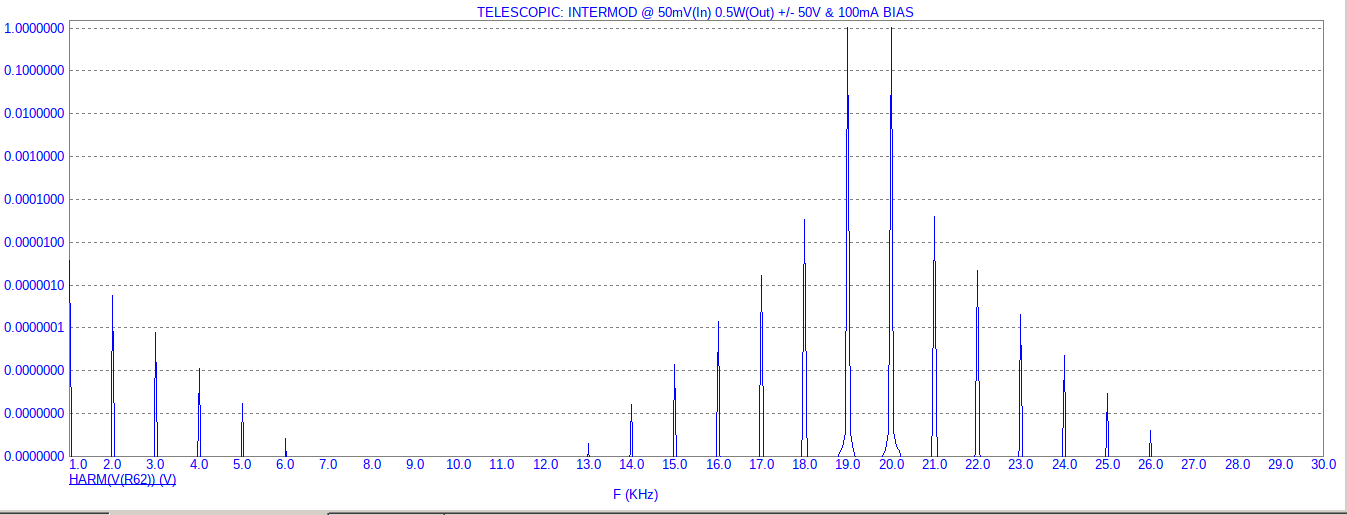This screenshot has width=1347, height=515.
Task: Click the 25.0 X-axis tick label
Action: point(1107,465)
